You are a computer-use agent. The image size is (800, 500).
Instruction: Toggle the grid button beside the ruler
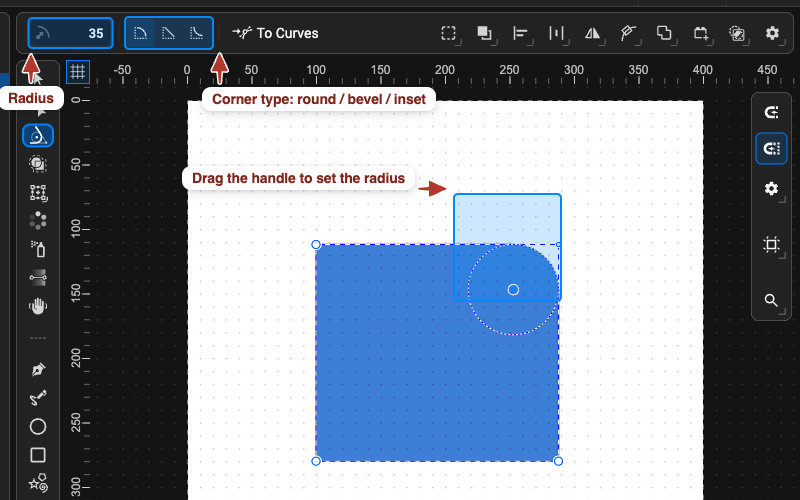point(78,72)
